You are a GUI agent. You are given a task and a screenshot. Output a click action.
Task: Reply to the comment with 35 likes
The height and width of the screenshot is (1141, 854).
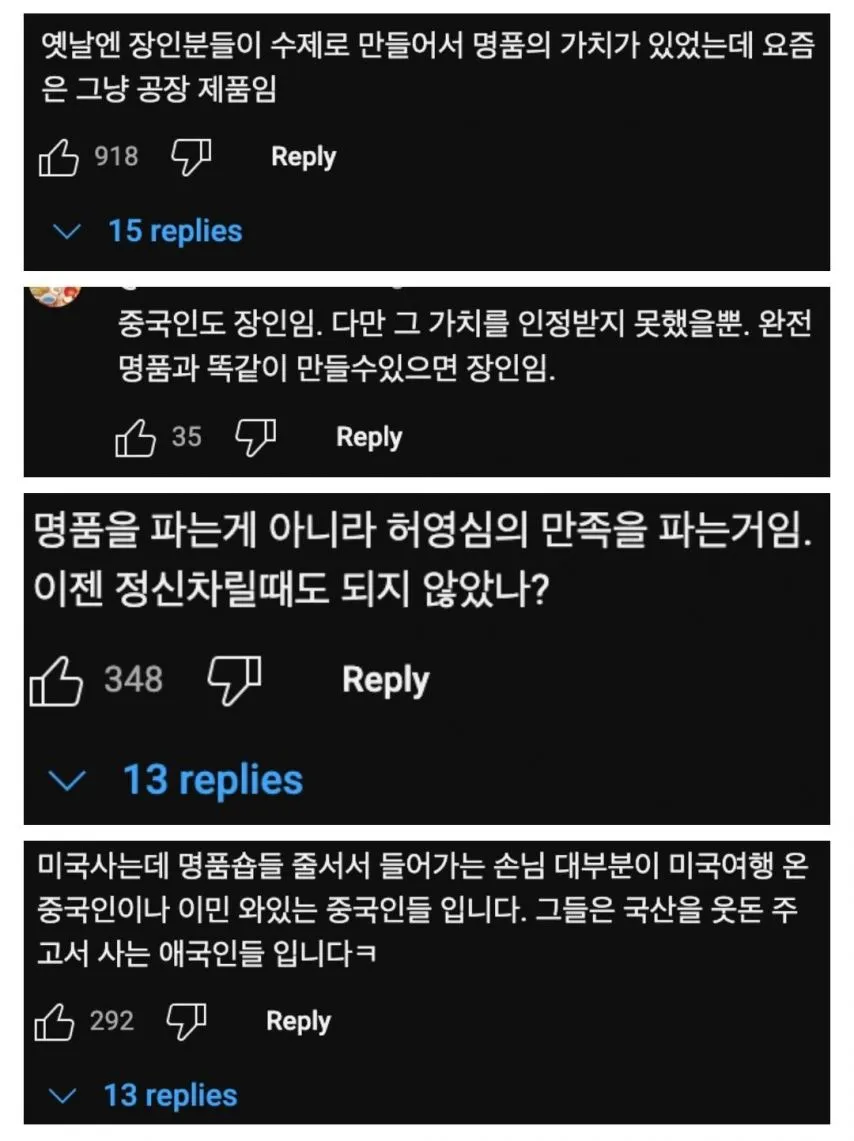369,437
